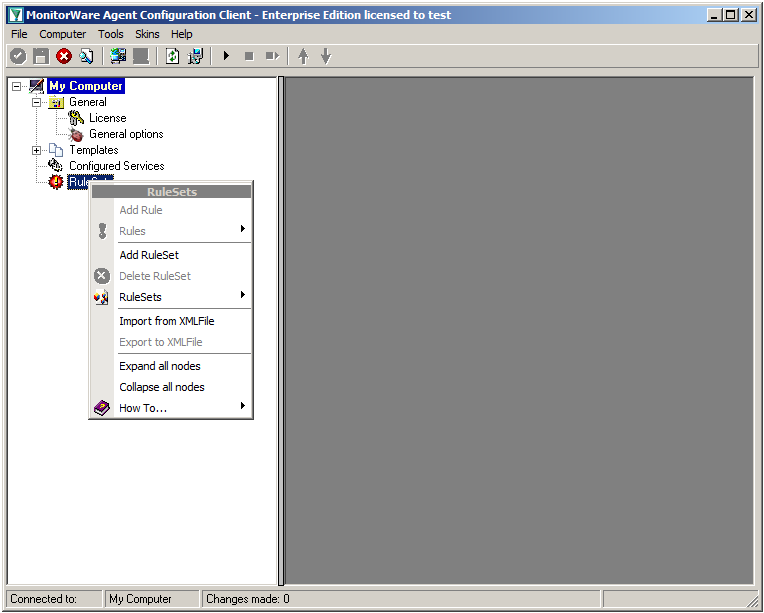Click the green arrows Reload icon
The width and height of the screenshot is (764, 613).
pos(172,56)
